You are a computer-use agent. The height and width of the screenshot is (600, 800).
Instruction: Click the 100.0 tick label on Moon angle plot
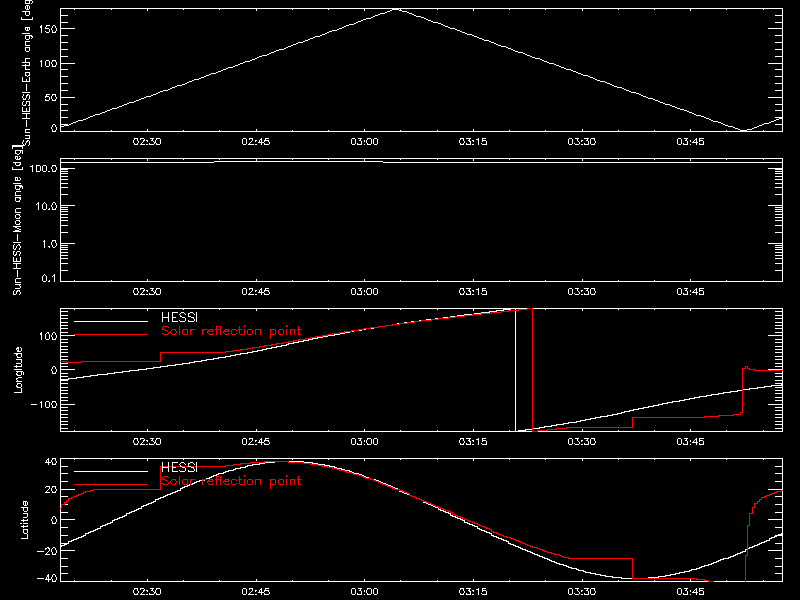click(x=43, y=168)
